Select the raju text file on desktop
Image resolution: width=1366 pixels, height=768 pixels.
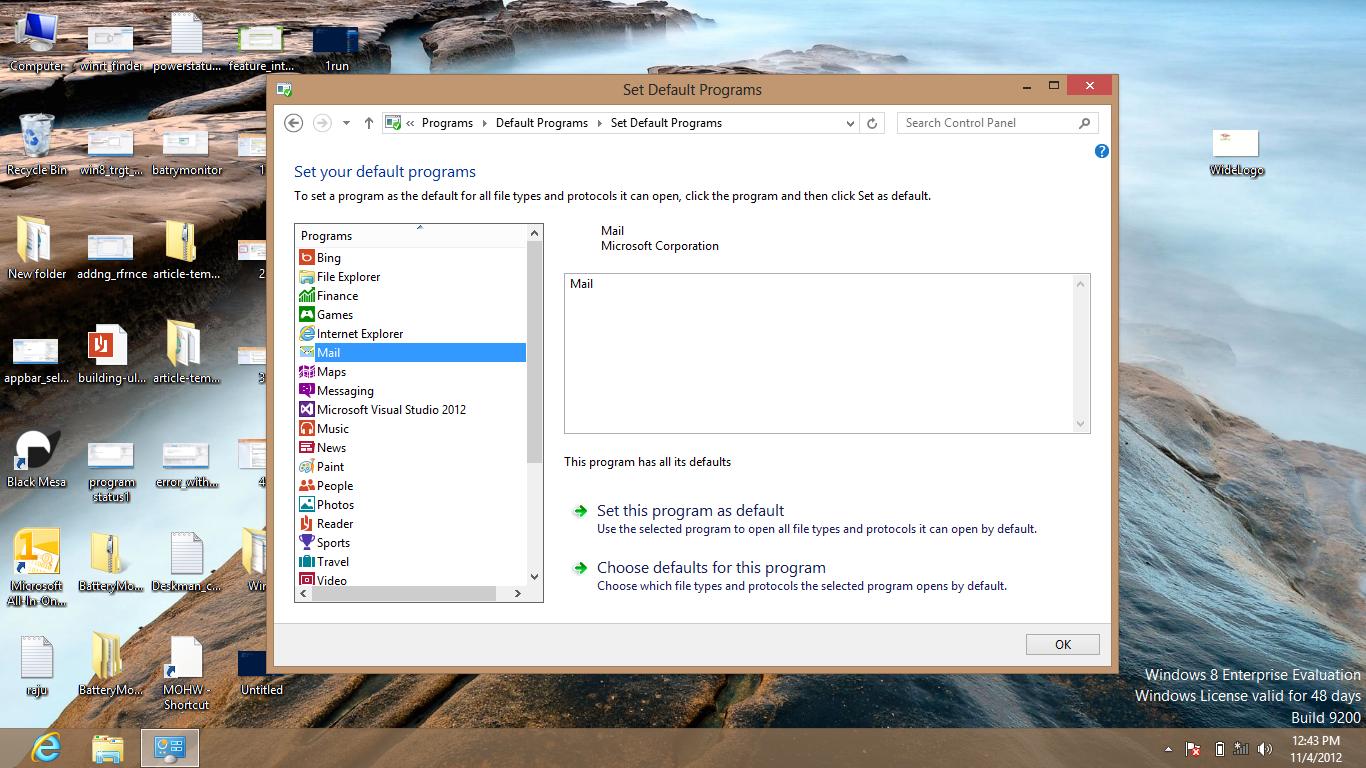37,666
